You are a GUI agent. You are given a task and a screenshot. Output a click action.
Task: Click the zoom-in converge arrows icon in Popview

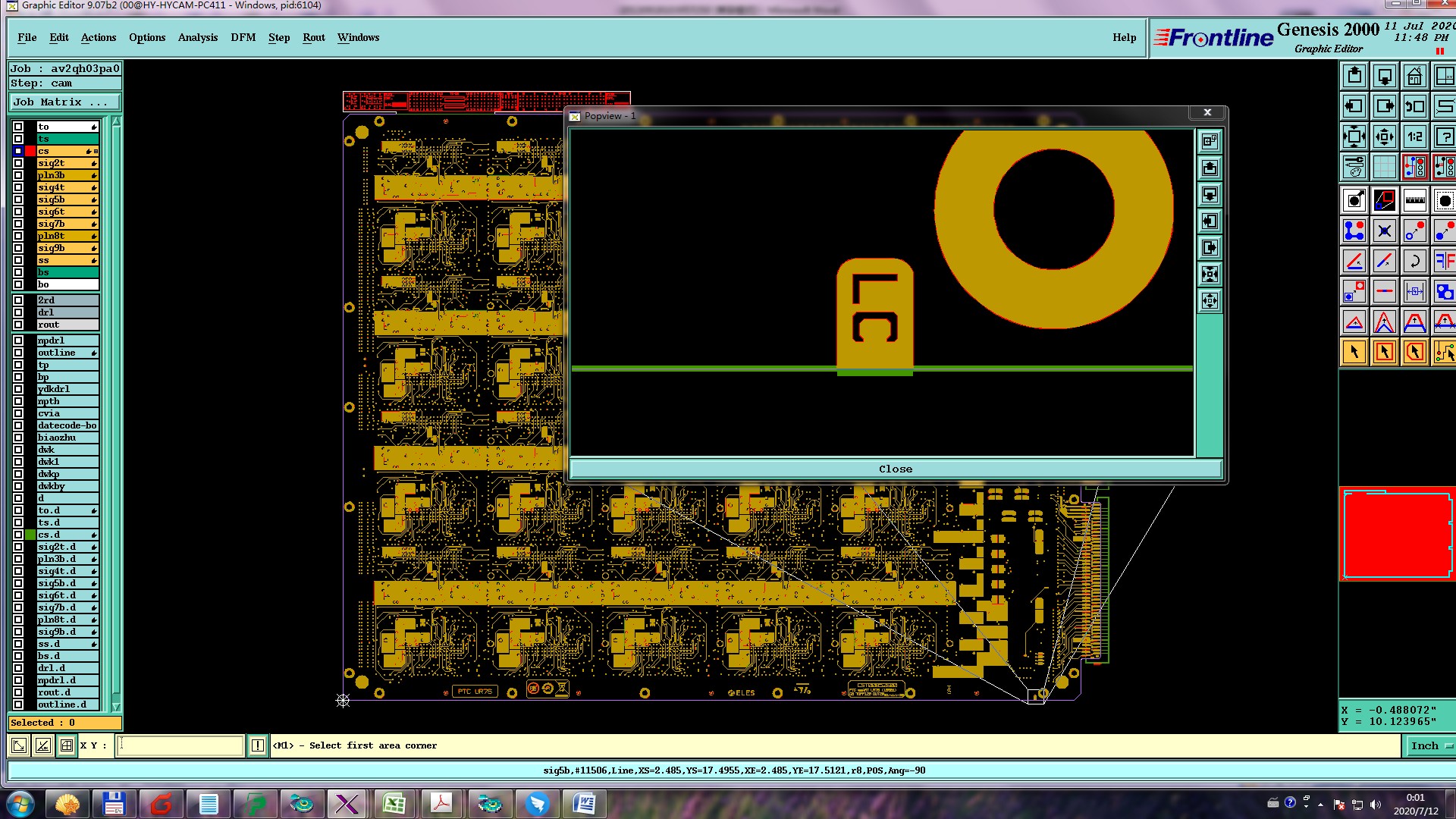tap(1210, 274)
